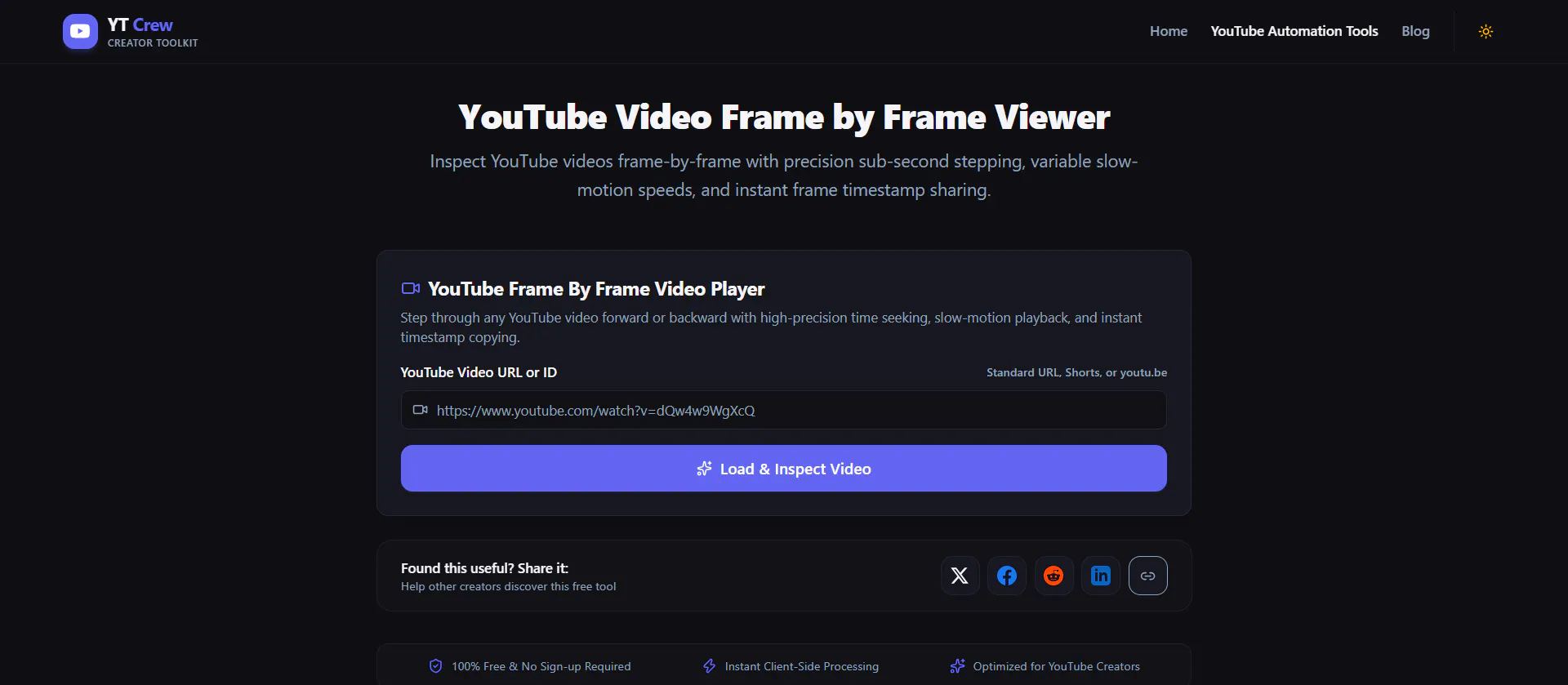The width and height of the screenshot is (1568, 685).
Task: Click 'Instant Client-Side Processing' text
Action: coord(802,666)
